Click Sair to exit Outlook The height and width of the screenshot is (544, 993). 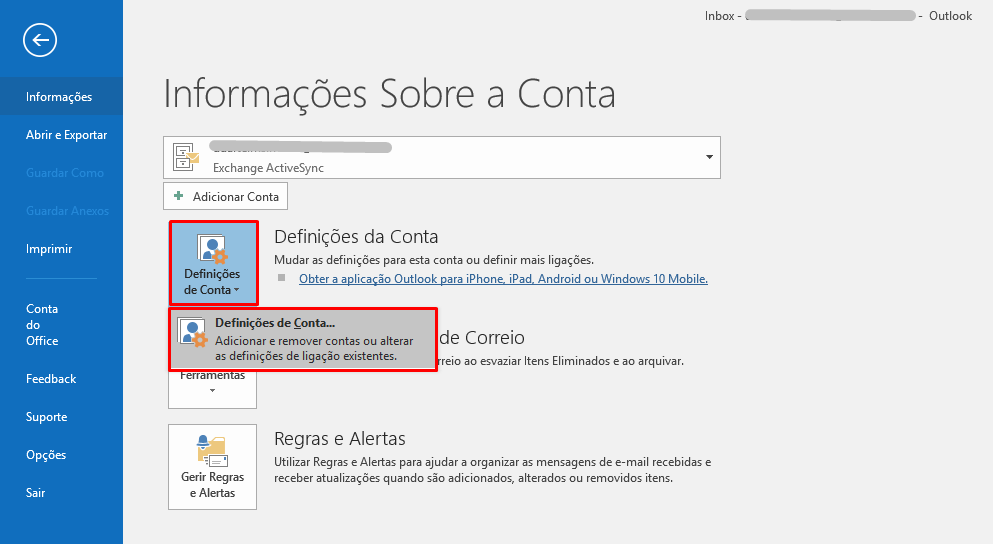coord(36,493)
